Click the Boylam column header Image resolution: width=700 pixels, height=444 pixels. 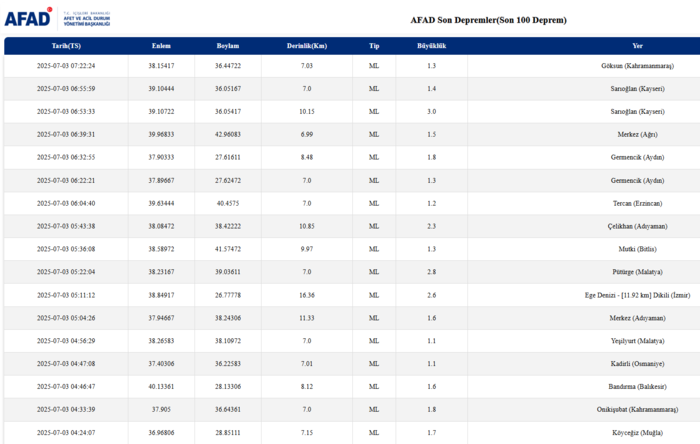[227, 46]
